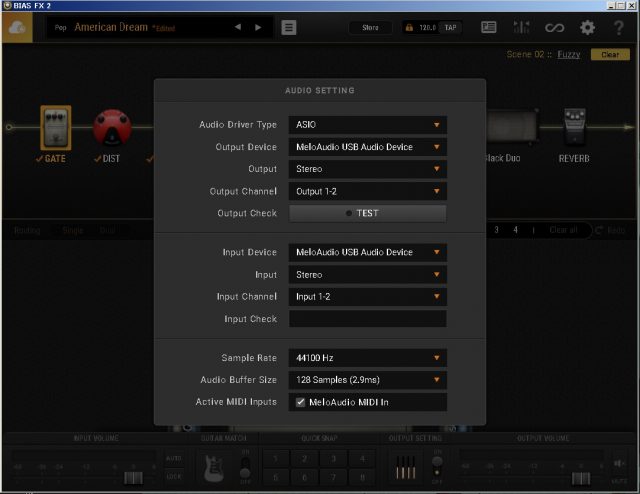This screenshot has width=640, height=494.
Task: Select the red DIST pedal
Action: click(112, 127)
